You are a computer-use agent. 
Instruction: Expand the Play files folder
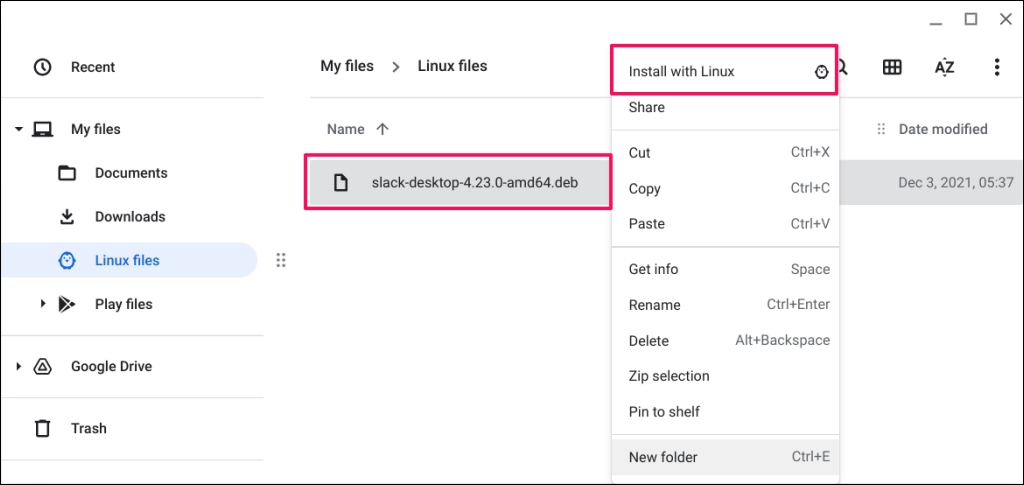[x=43, y=304]
